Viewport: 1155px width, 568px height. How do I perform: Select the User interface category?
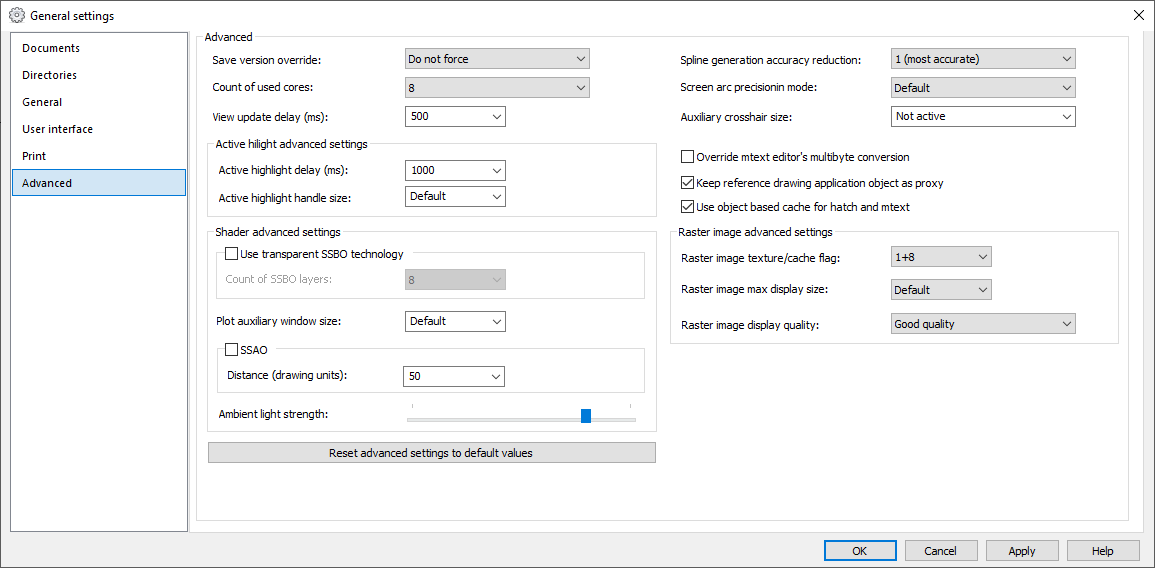pos(99,129)
